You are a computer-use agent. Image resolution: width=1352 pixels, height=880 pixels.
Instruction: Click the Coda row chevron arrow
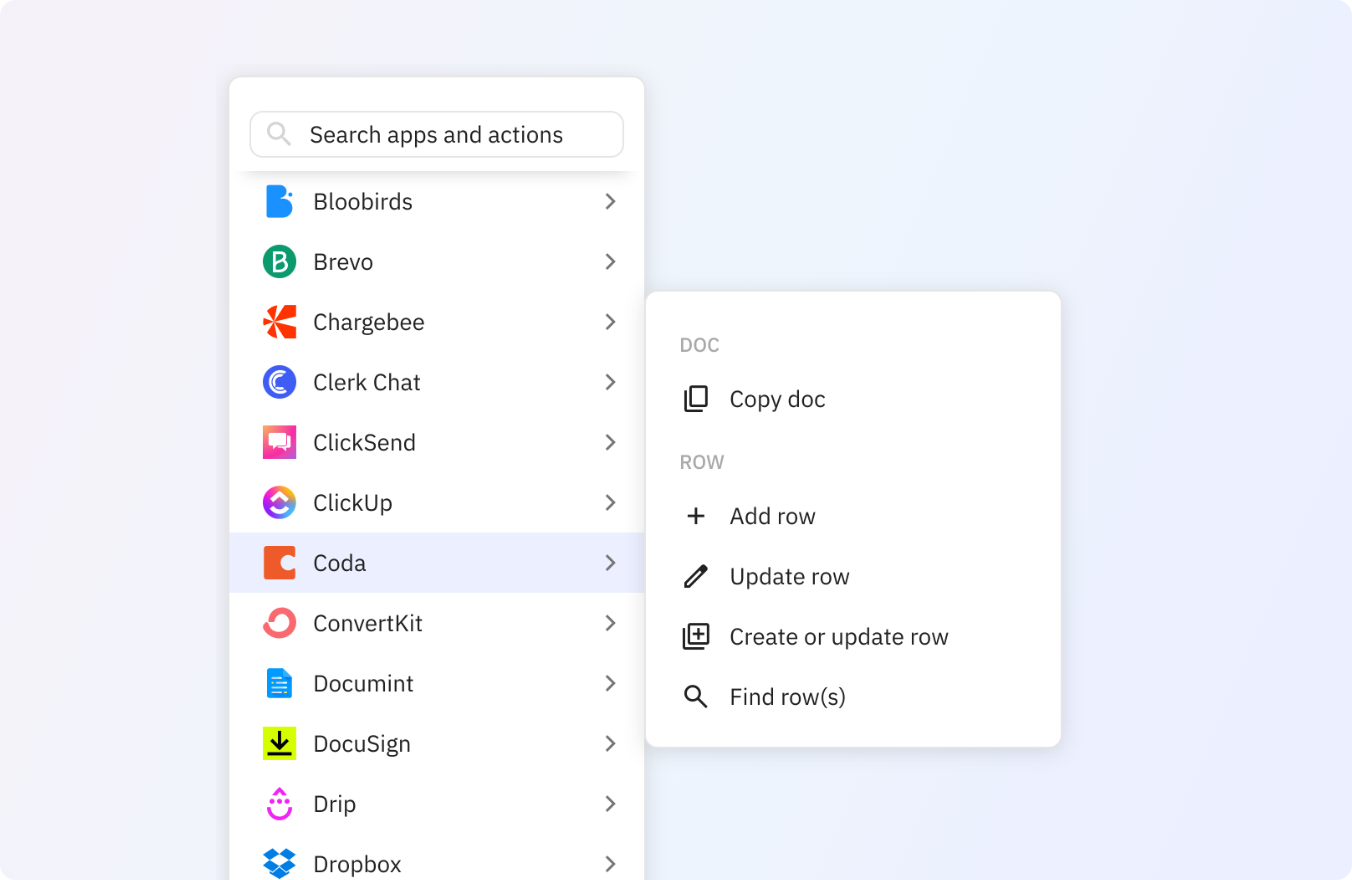click(610, 563)
